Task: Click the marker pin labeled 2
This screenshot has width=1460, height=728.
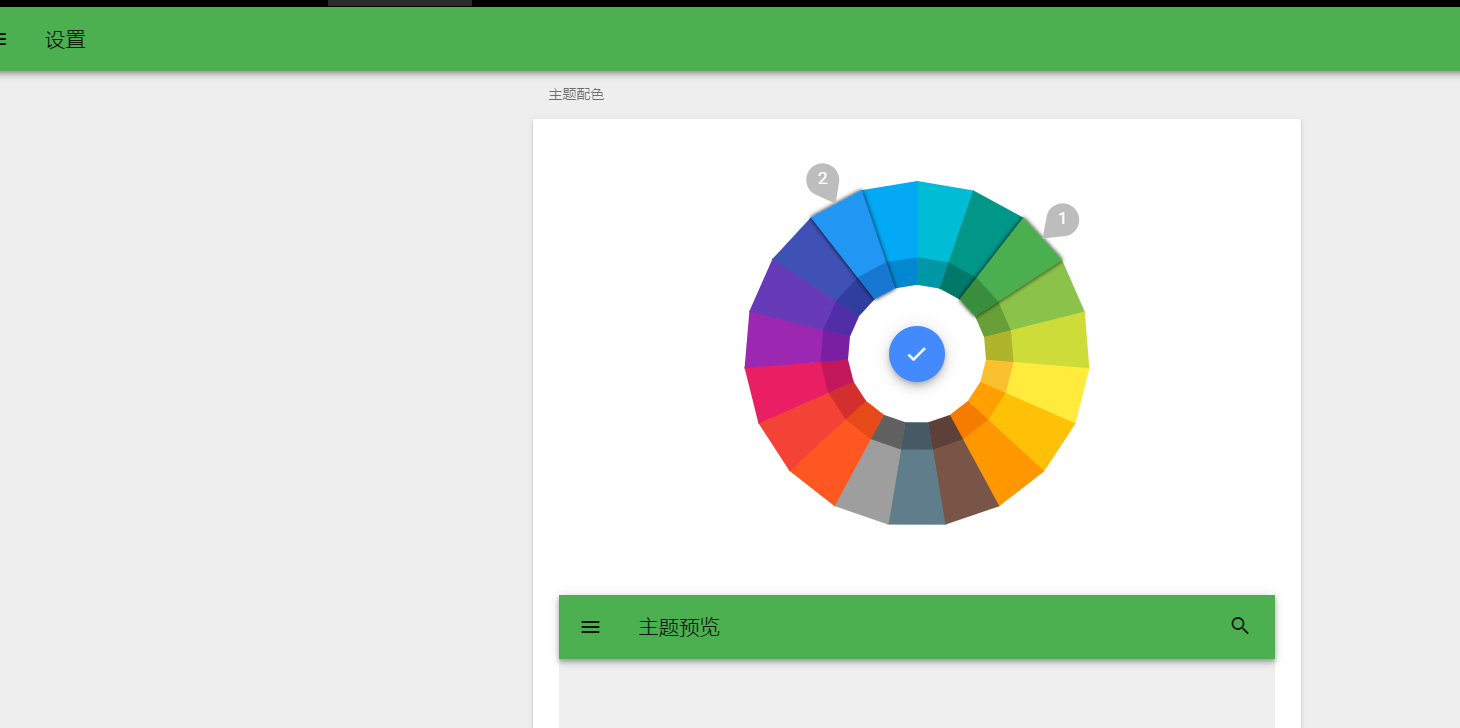Action: point(823,181)
